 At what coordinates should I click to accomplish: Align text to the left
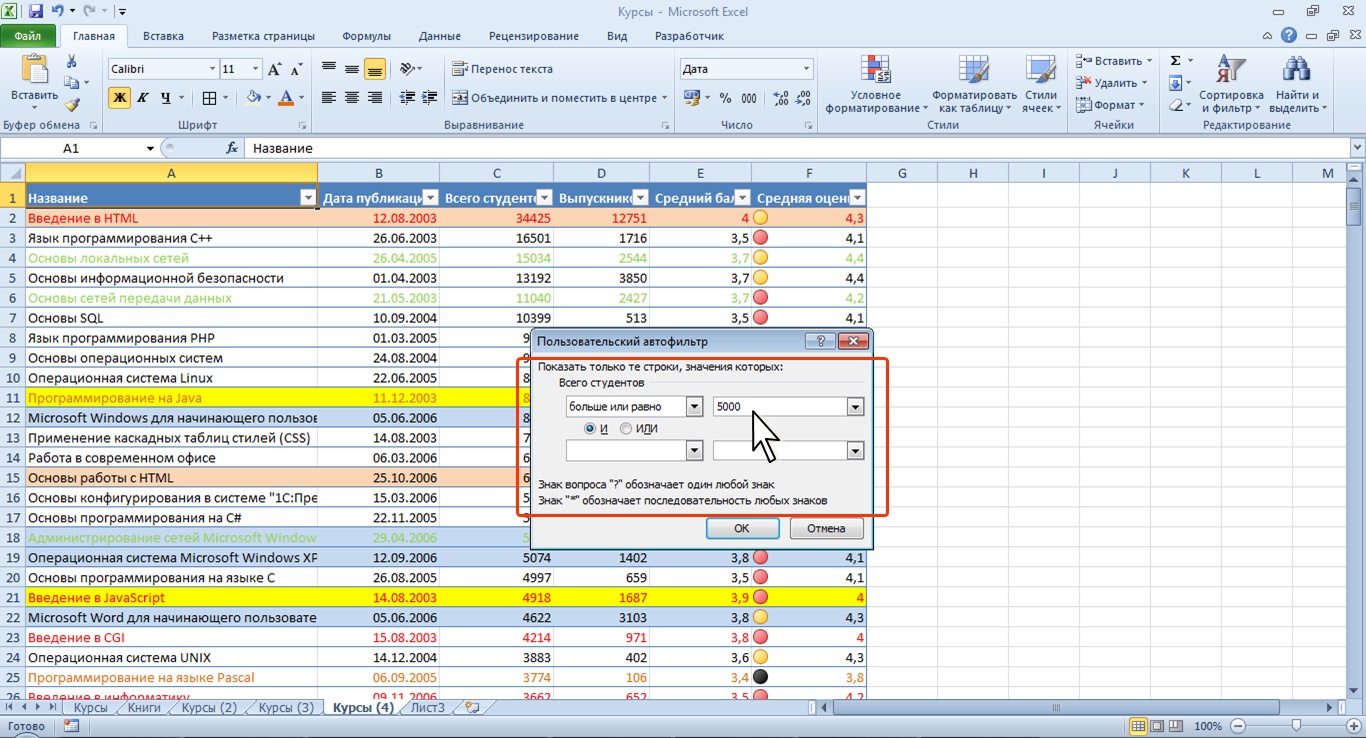329,98
